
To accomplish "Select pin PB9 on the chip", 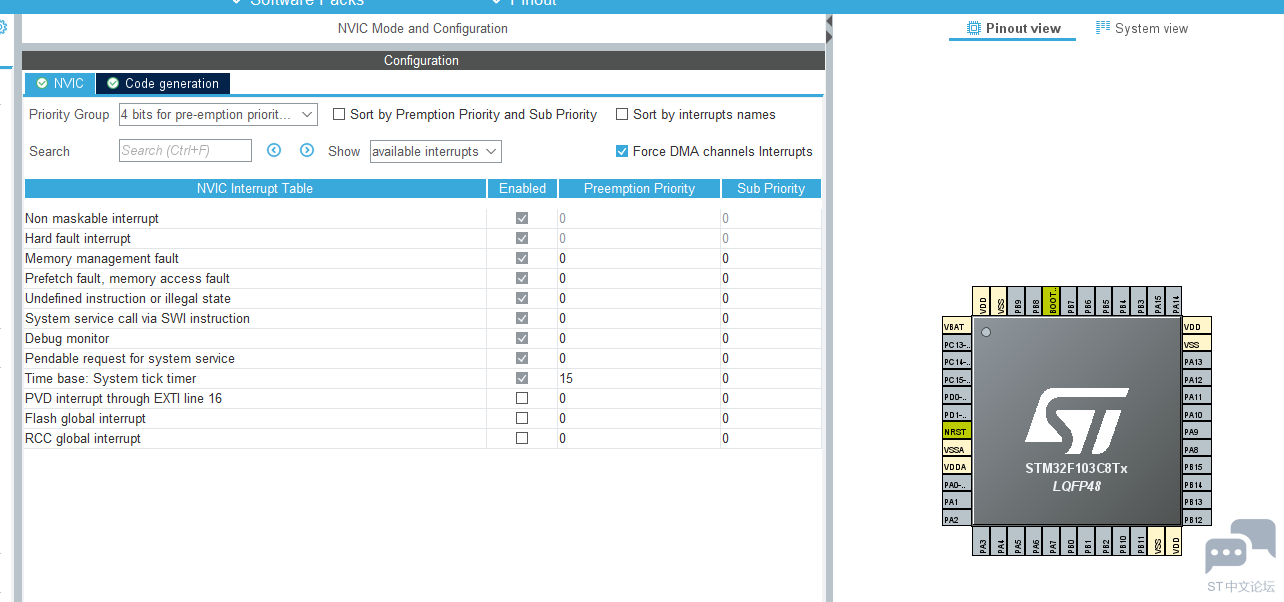I will coord(1018,301).
